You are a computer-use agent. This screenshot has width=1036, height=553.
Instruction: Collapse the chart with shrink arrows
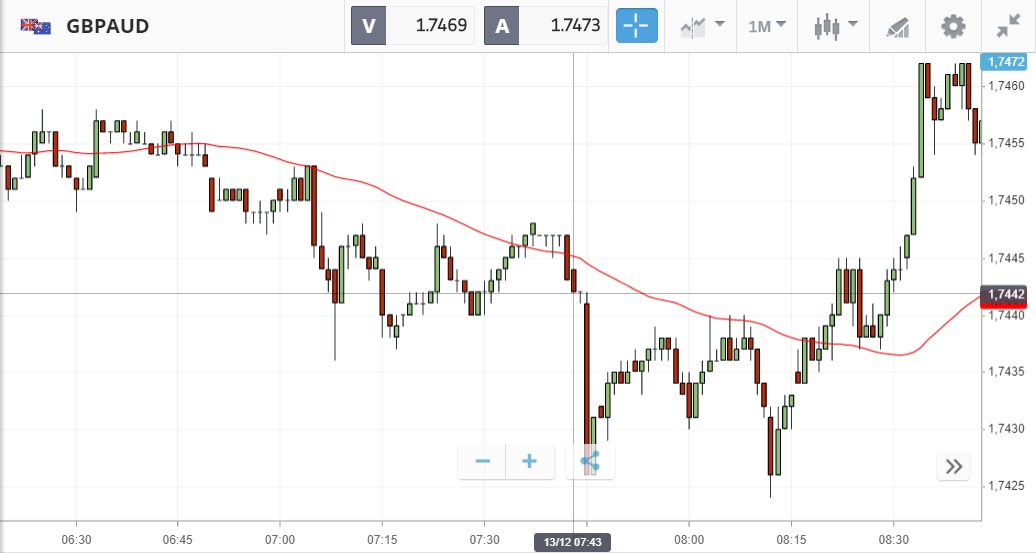click(1007, 27)
